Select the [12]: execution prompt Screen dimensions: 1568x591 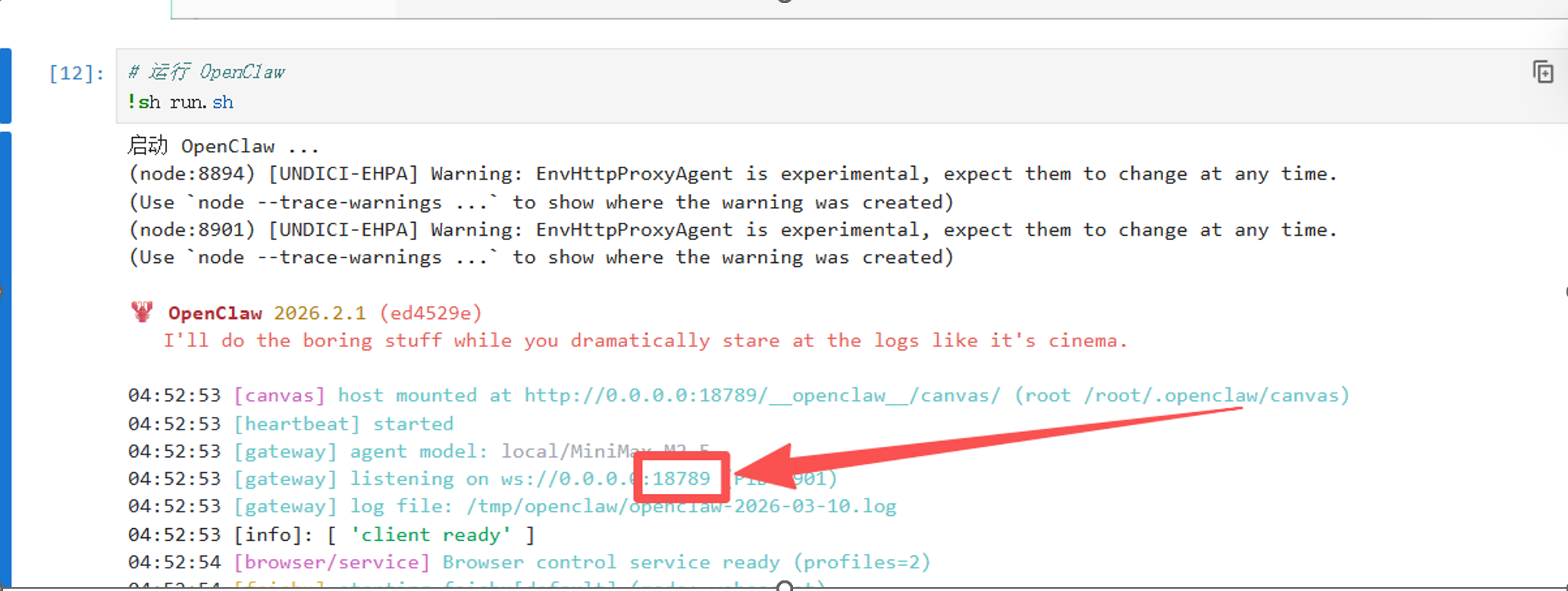(x=76, y=73)
